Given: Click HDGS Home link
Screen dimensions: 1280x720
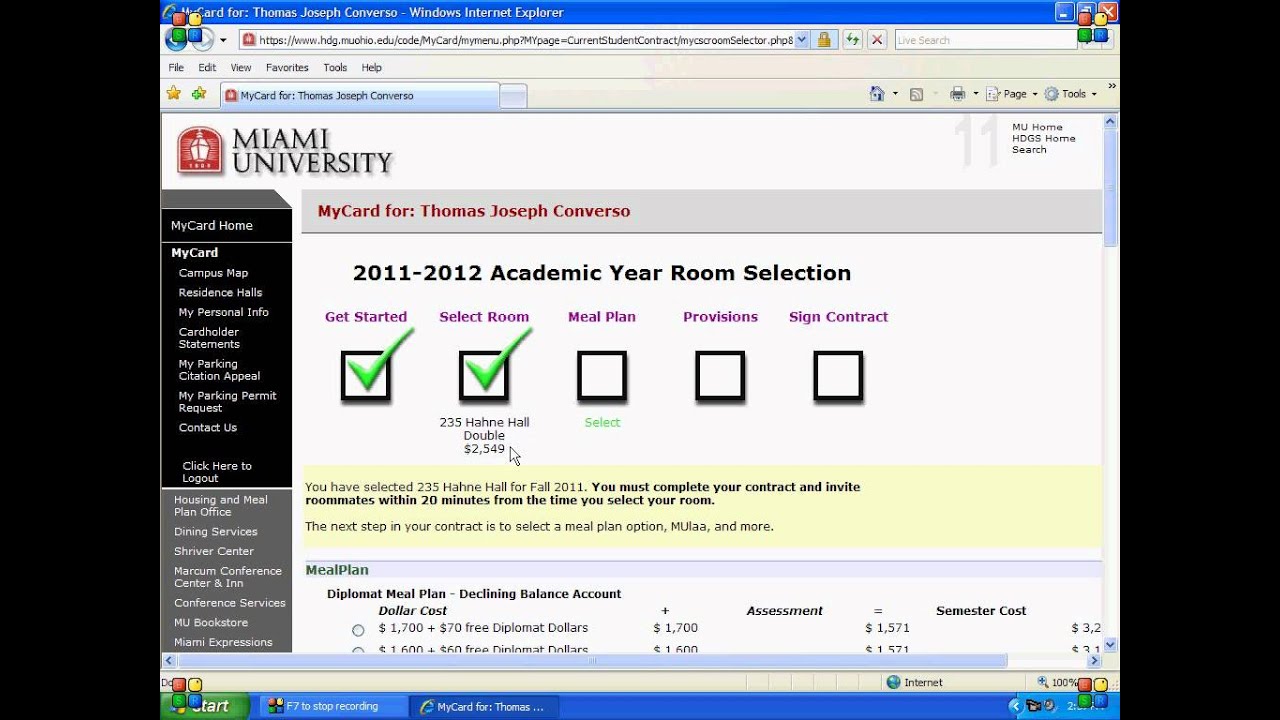Looking at the screenshot, I should coord(1044,138).
